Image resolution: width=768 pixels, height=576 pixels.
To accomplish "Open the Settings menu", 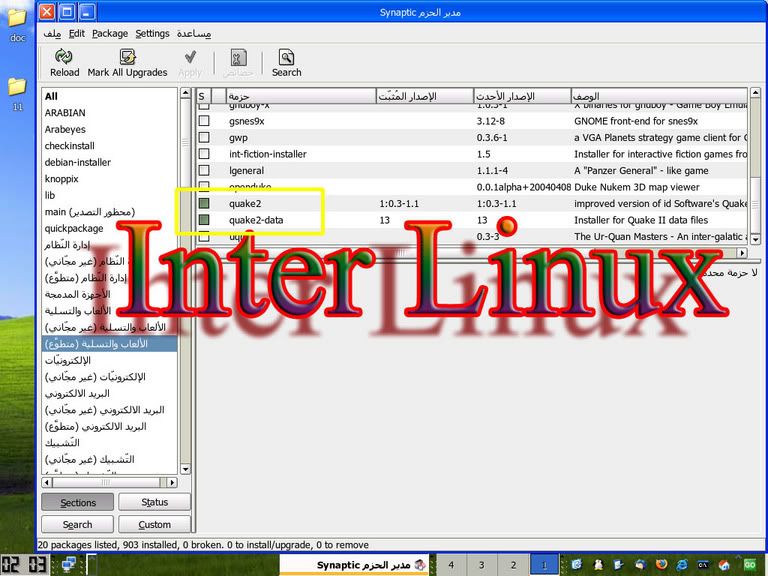I will coord(152,33).
